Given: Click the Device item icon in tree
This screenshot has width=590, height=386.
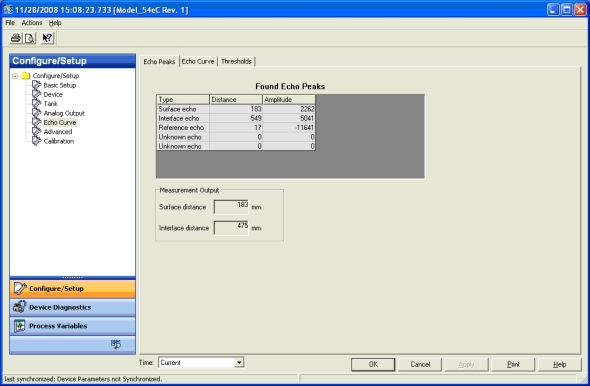Looking at the screenshot, I should pos(36,94).
